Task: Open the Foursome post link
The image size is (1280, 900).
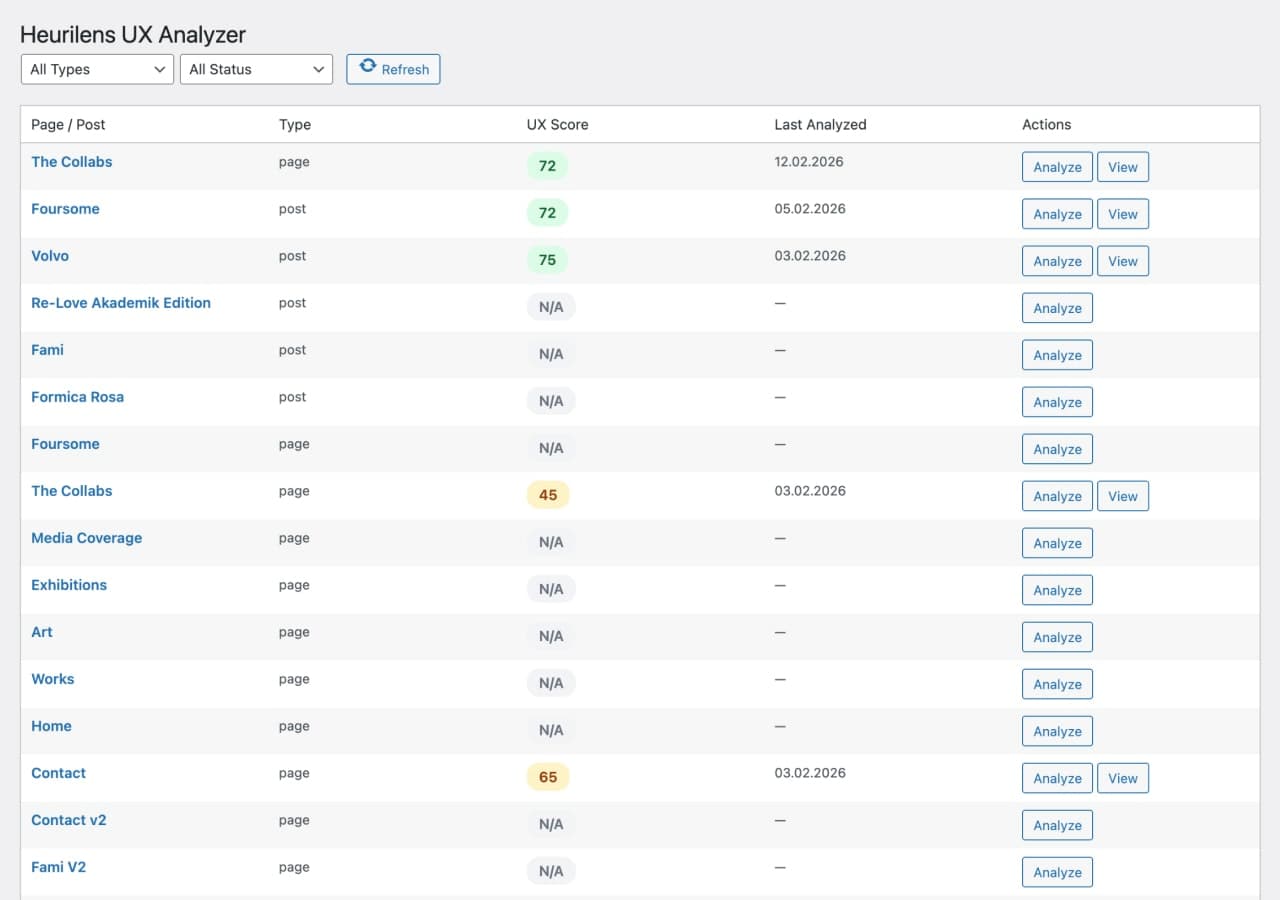Action: [x=65, y=208]
